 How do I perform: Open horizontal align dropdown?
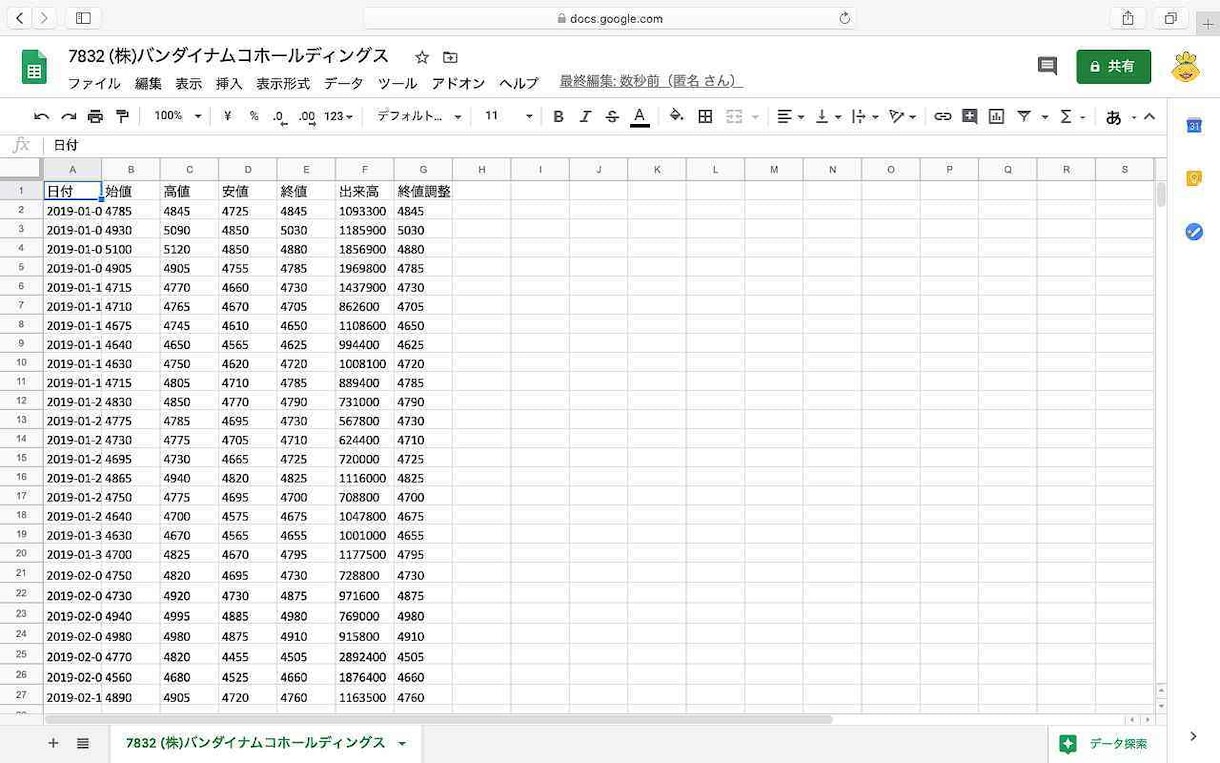point(791,117)
